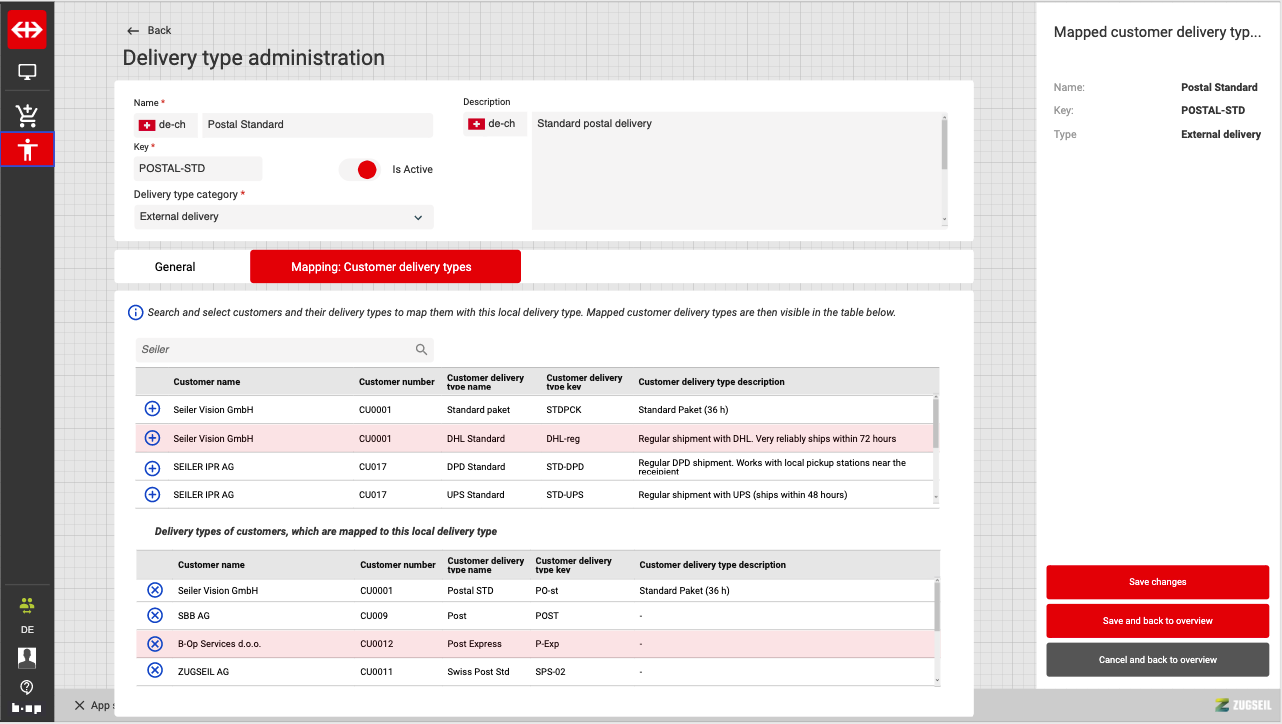Open the de-ch language selector for Description
Image resolution: width=1282 pixels, height=724 pixels.
(x=495, y=124)
